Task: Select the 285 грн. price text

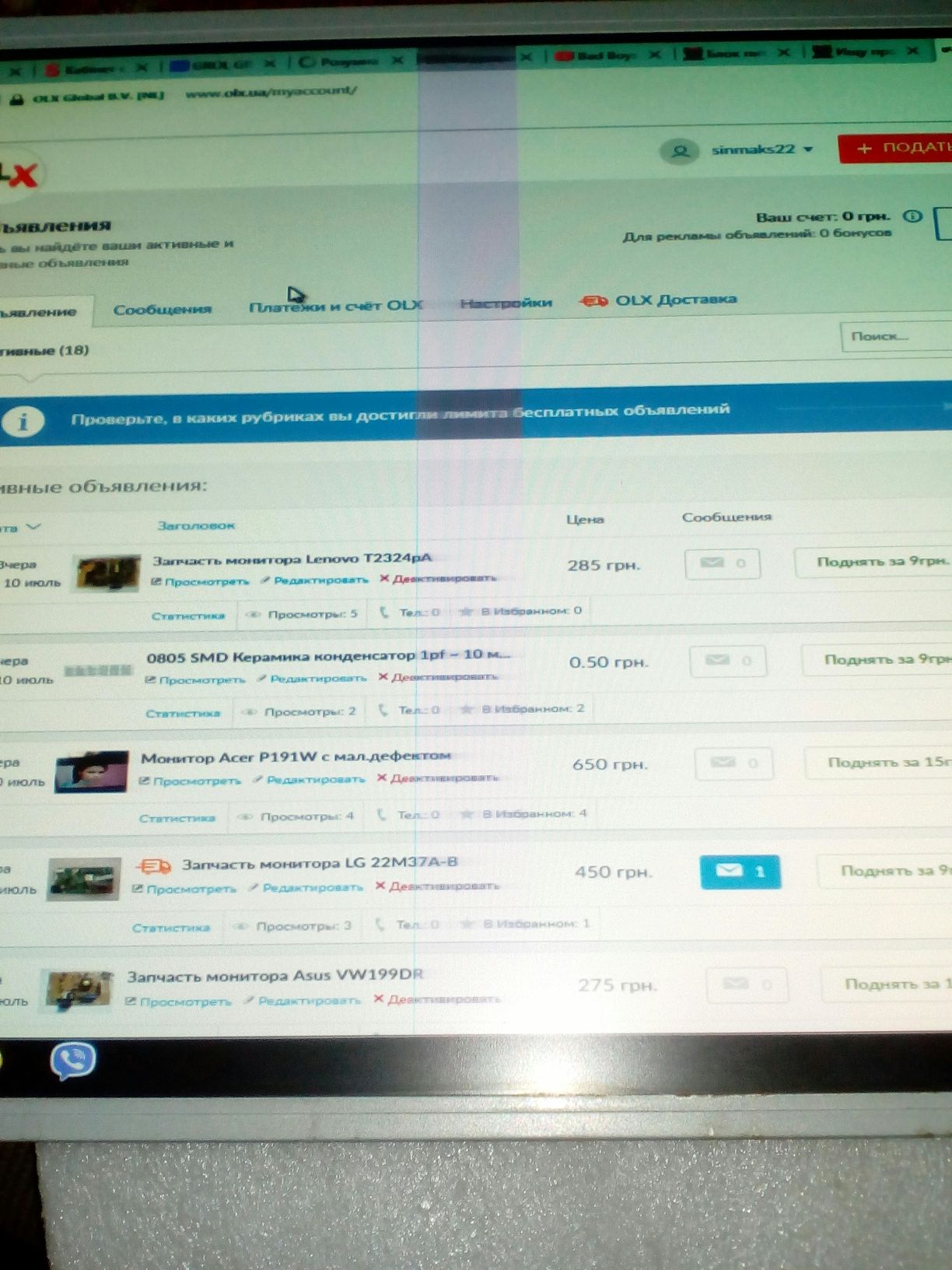Action: 604,565
